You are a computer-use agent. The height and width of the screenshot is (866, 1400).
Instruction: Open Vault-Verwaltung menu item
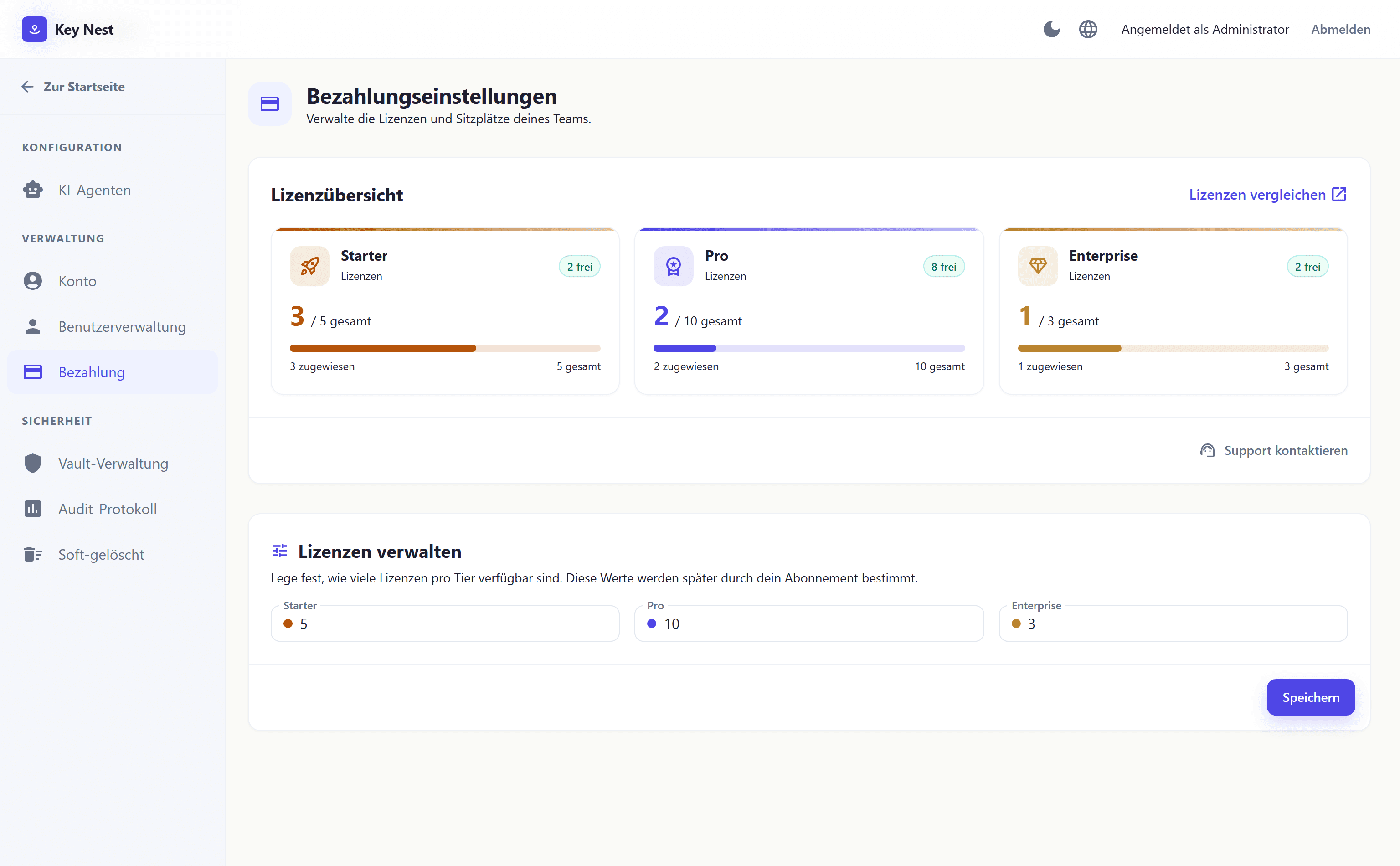113,463
